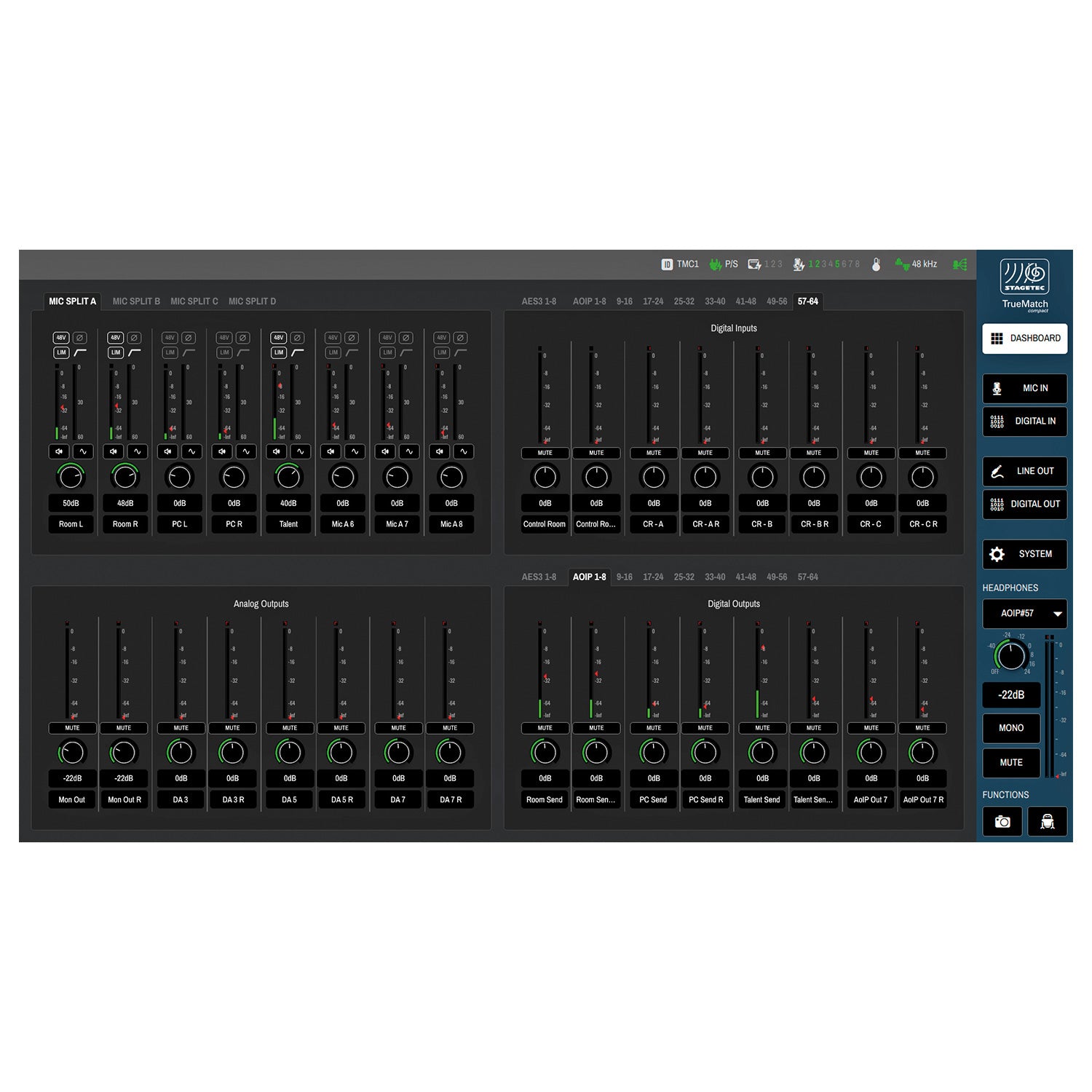This screenshot has width=1092, height=1092.
Task: Click the Stagetec TrueMatch logo
Action: (x=1025, y=285)
